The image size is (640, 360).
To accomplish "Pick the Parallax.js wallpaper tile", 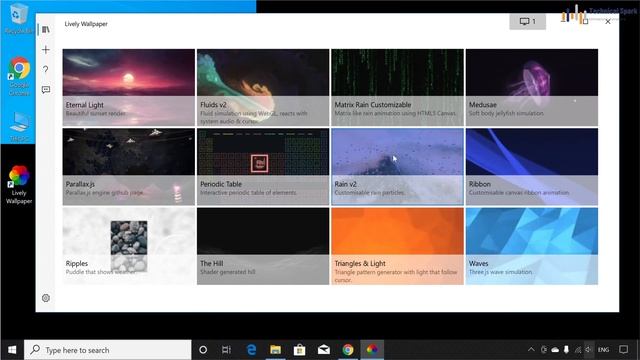I will [129, 167].
